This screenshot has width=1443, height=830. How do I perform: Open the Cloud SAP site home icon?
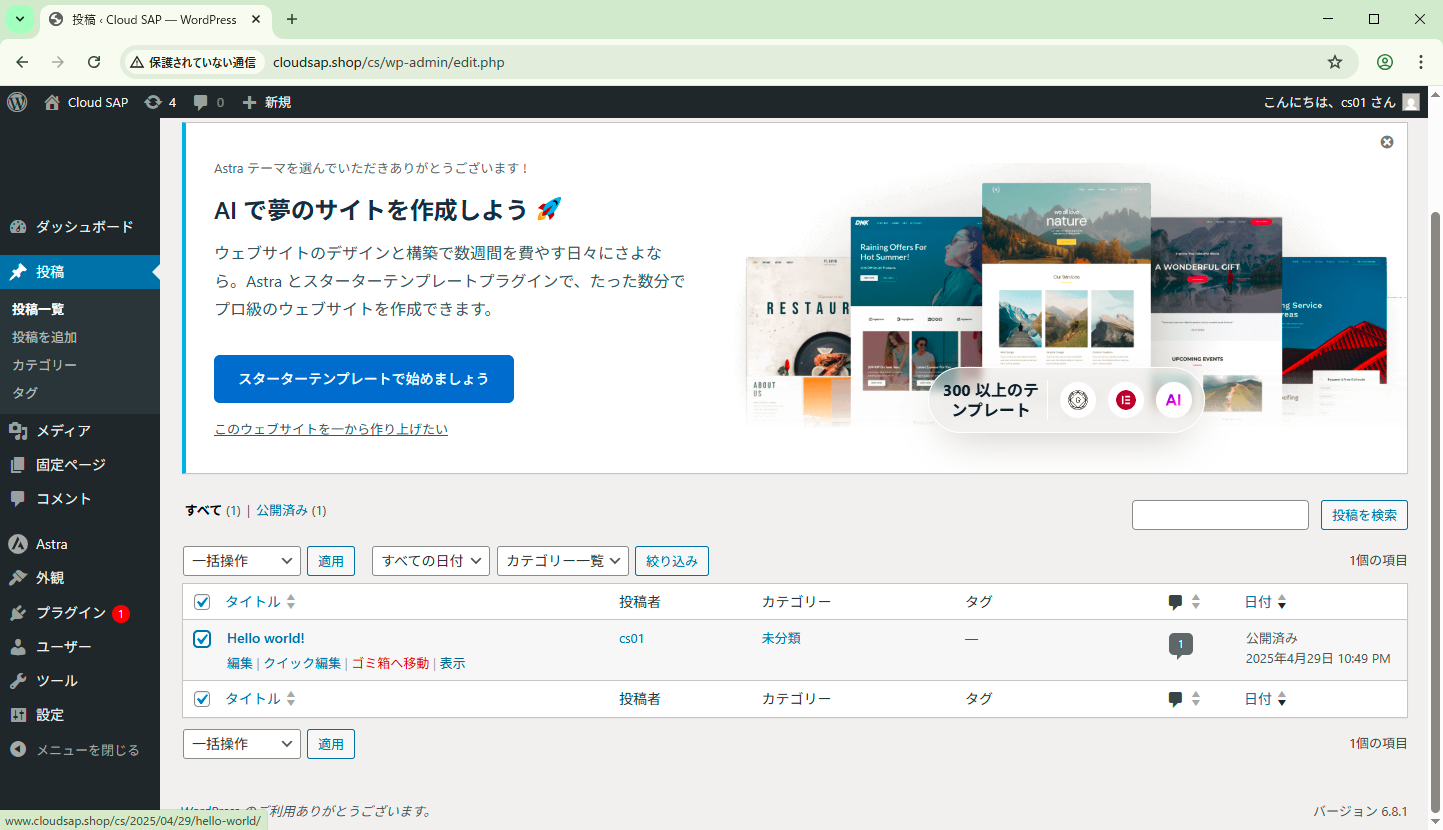[52, 102]
